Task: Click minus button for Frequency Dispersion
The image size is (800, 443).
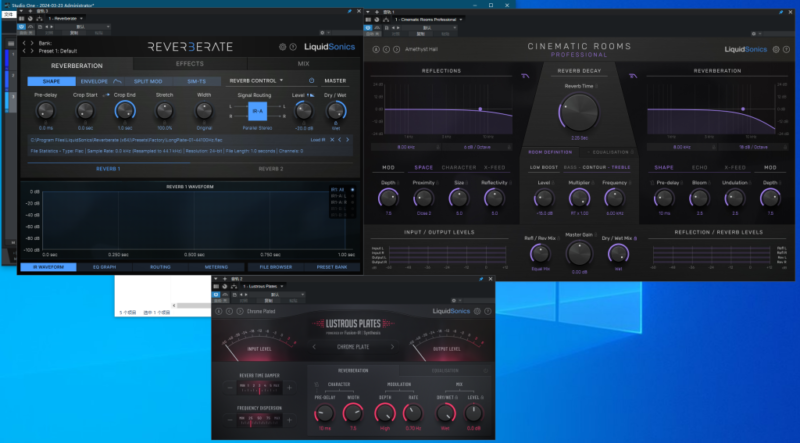Action: coord(231,419)
